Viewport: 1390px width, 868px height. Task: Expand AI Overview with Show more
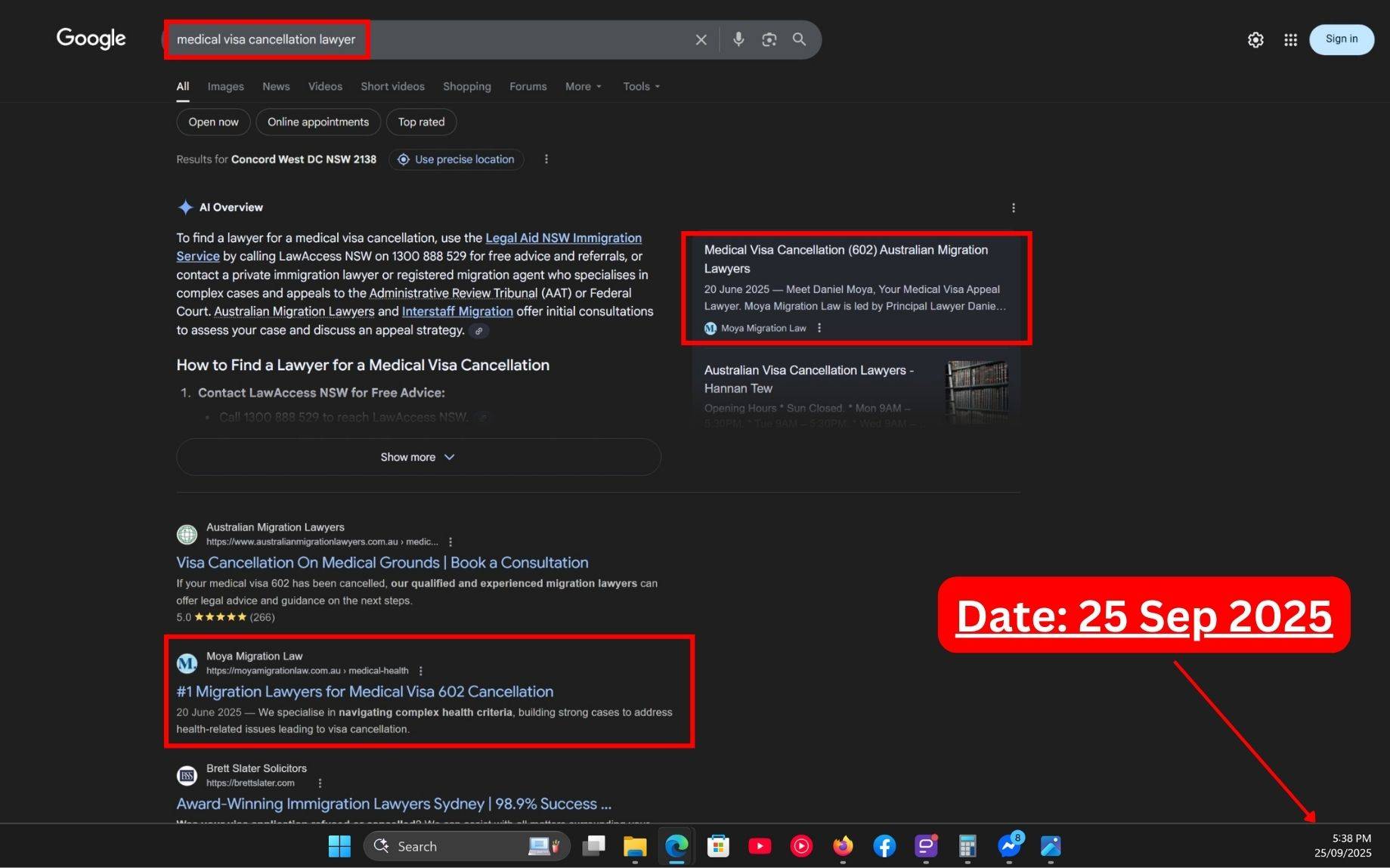point(418,457)
